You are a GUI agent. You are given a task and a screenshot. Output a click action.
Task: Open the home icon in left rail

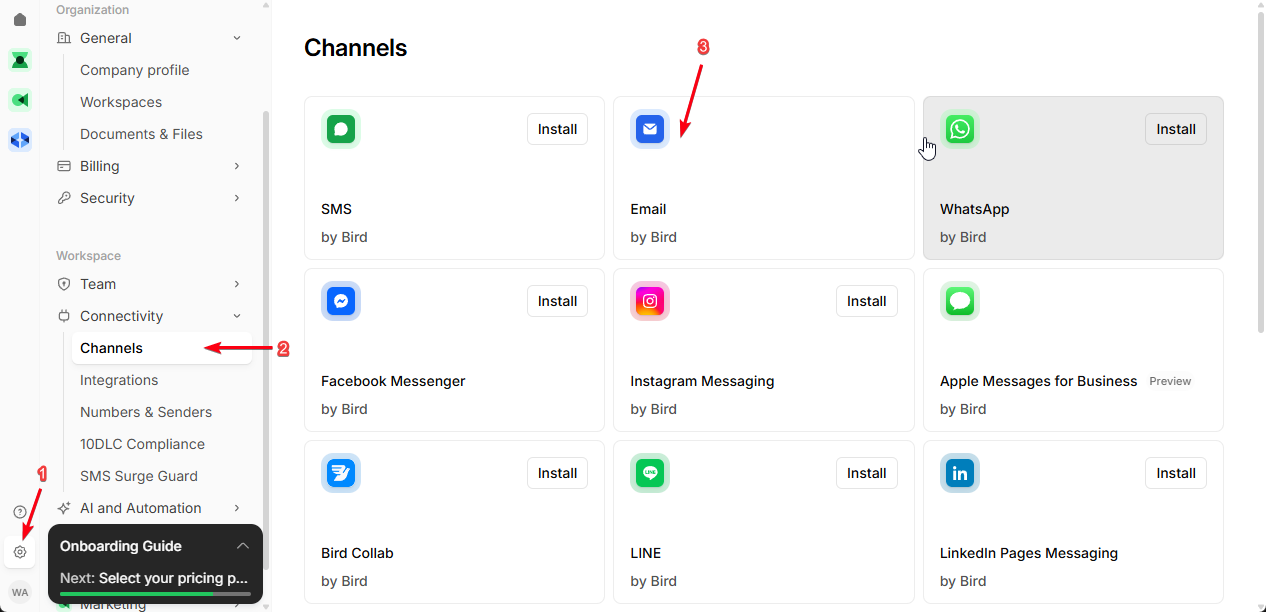tap(20, 20)
